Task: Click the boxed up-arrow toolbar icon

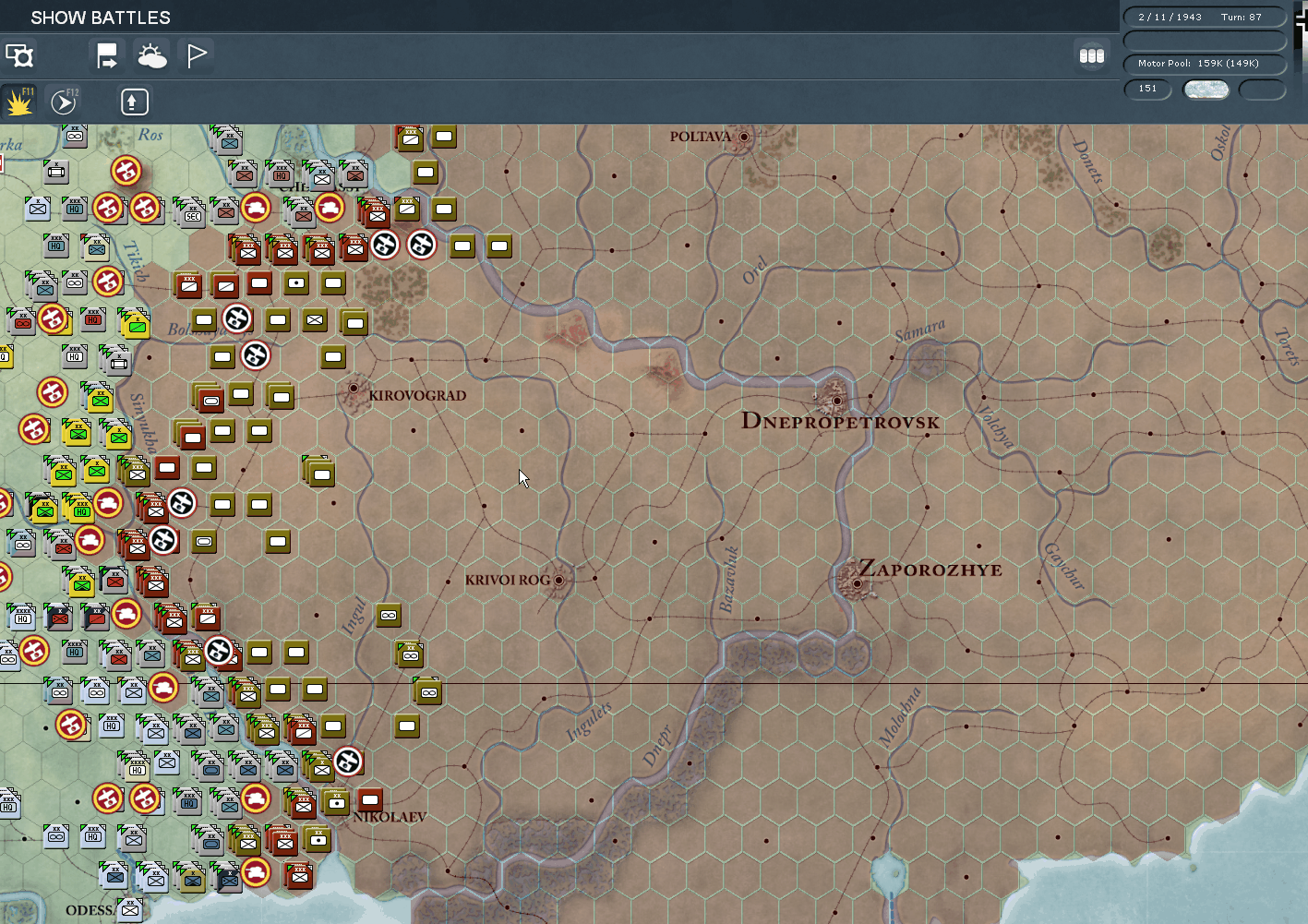Action: tap(135, 102)
